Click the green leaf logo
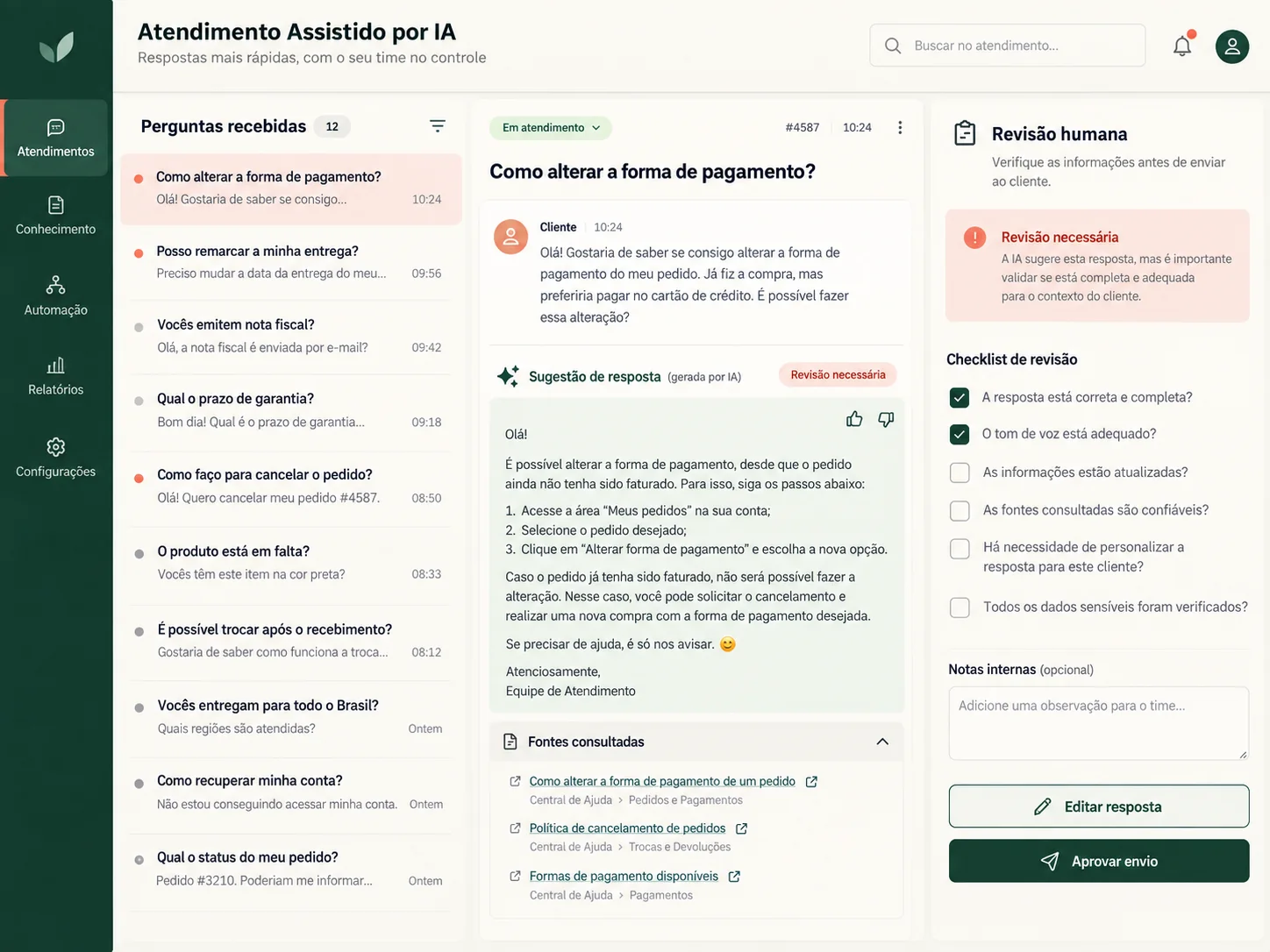1270x952 pixels. (x=56, y=47)
